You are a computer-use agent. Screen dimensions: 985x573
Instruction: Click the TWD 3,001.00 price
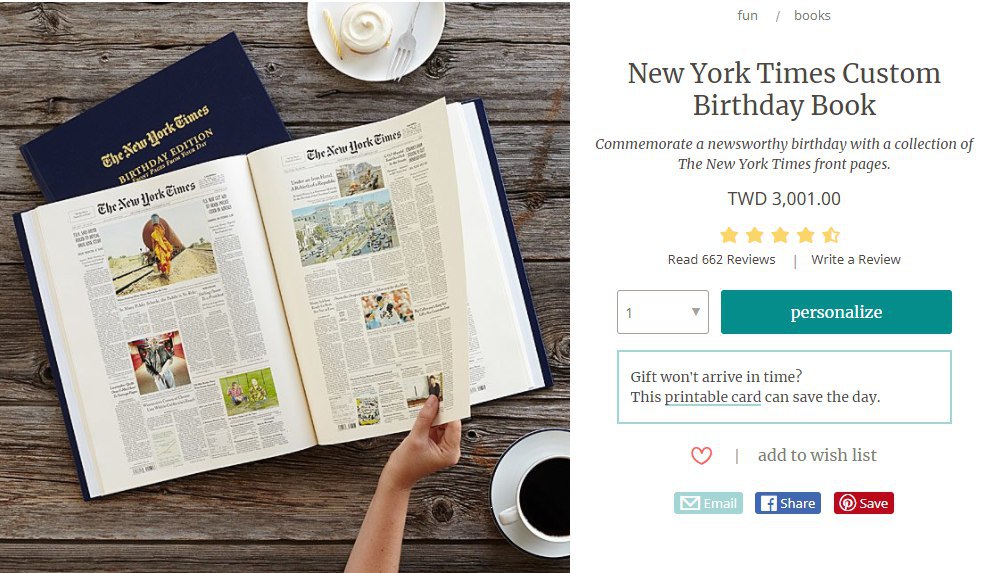pyautogui.click(x=784, y=199)
